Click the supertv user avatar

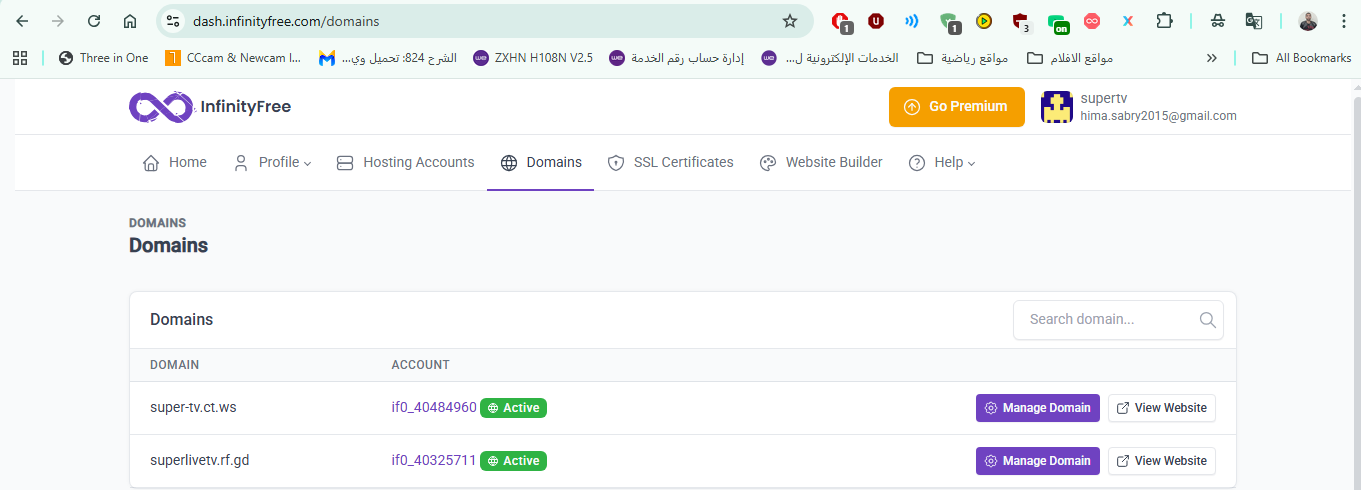point(1057,107)
